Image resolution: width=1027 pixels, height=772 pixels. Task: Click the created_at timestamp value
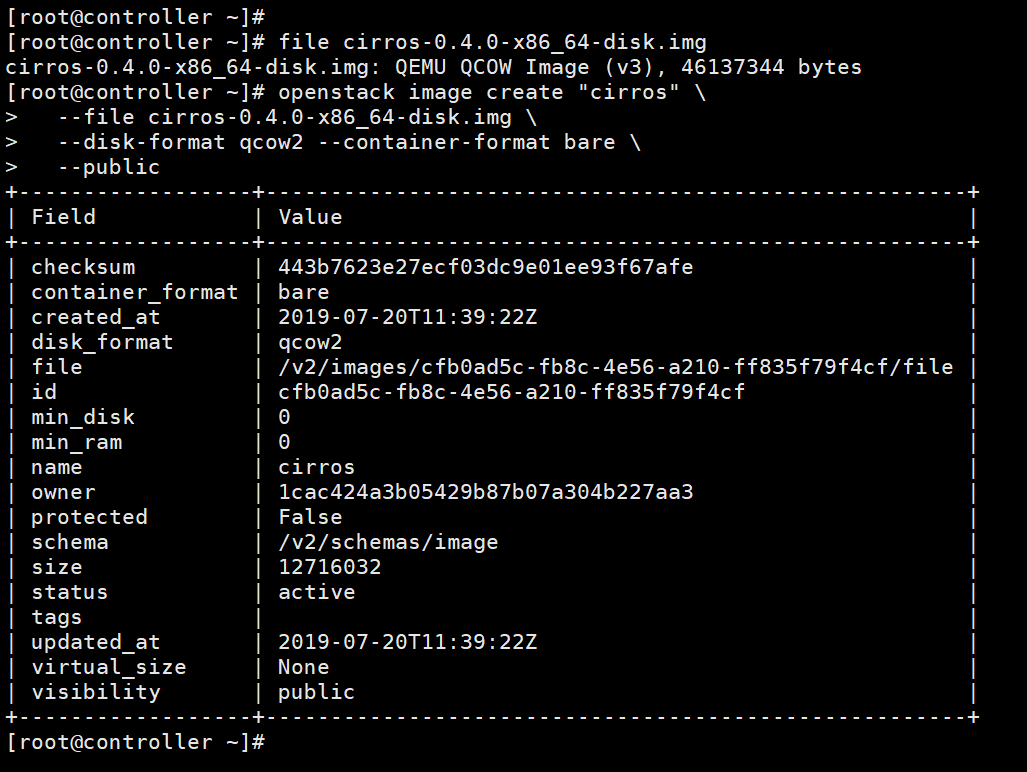(407, 317)
